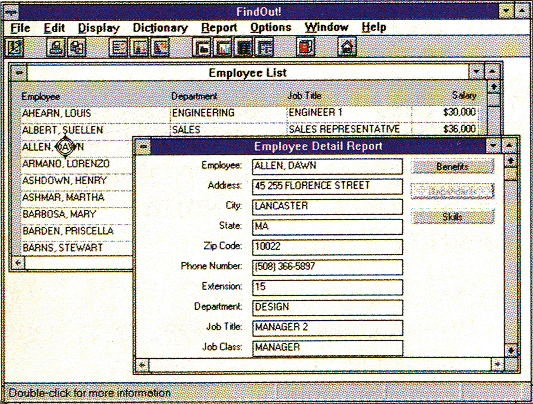This screenshot has height=404, width=533.
Task: Open the Employee Detail Report control menu box
Action: pos(143,146)
